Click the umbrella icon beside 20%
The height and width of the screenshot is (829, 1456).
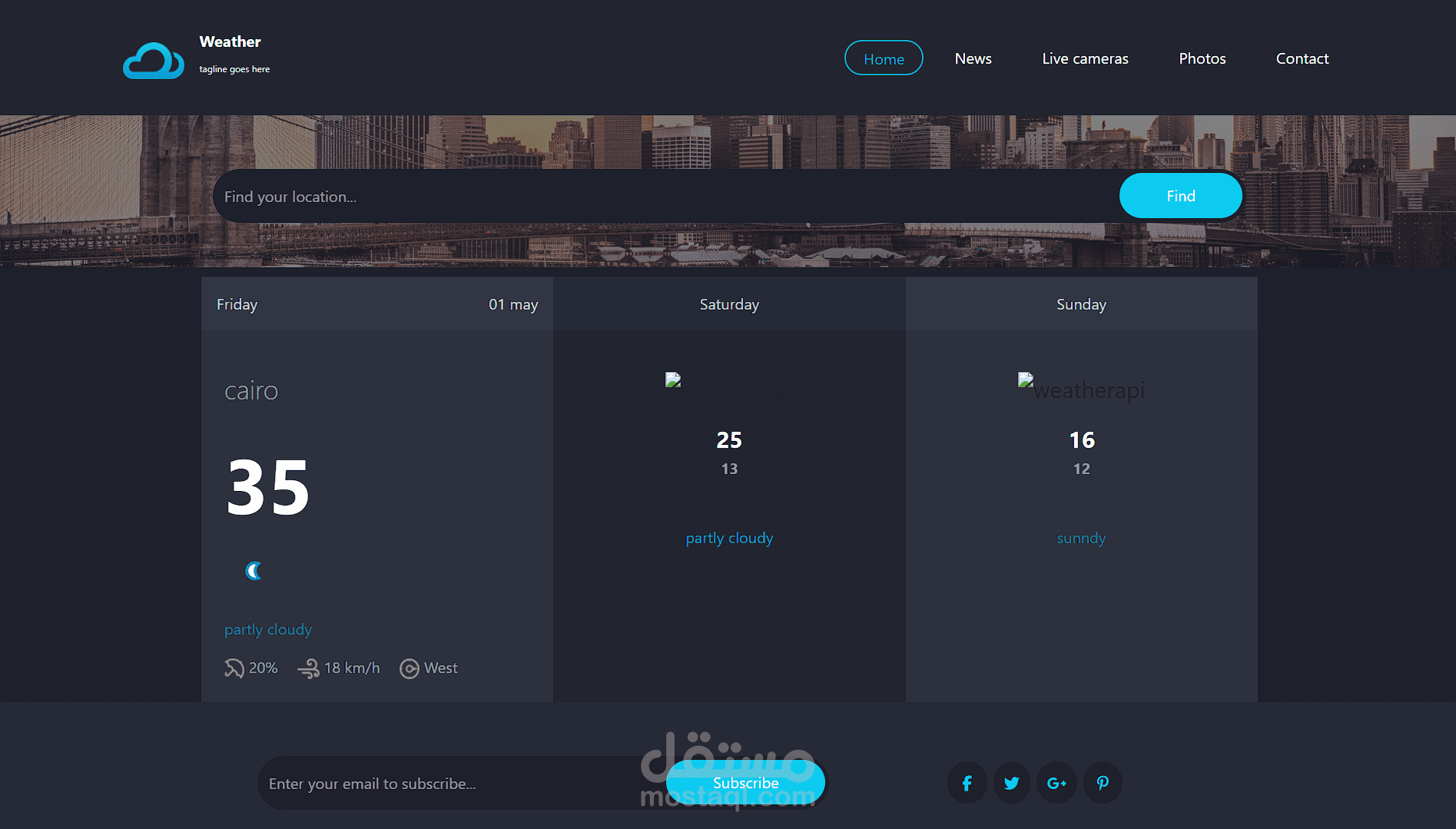[x=234, y=668]
